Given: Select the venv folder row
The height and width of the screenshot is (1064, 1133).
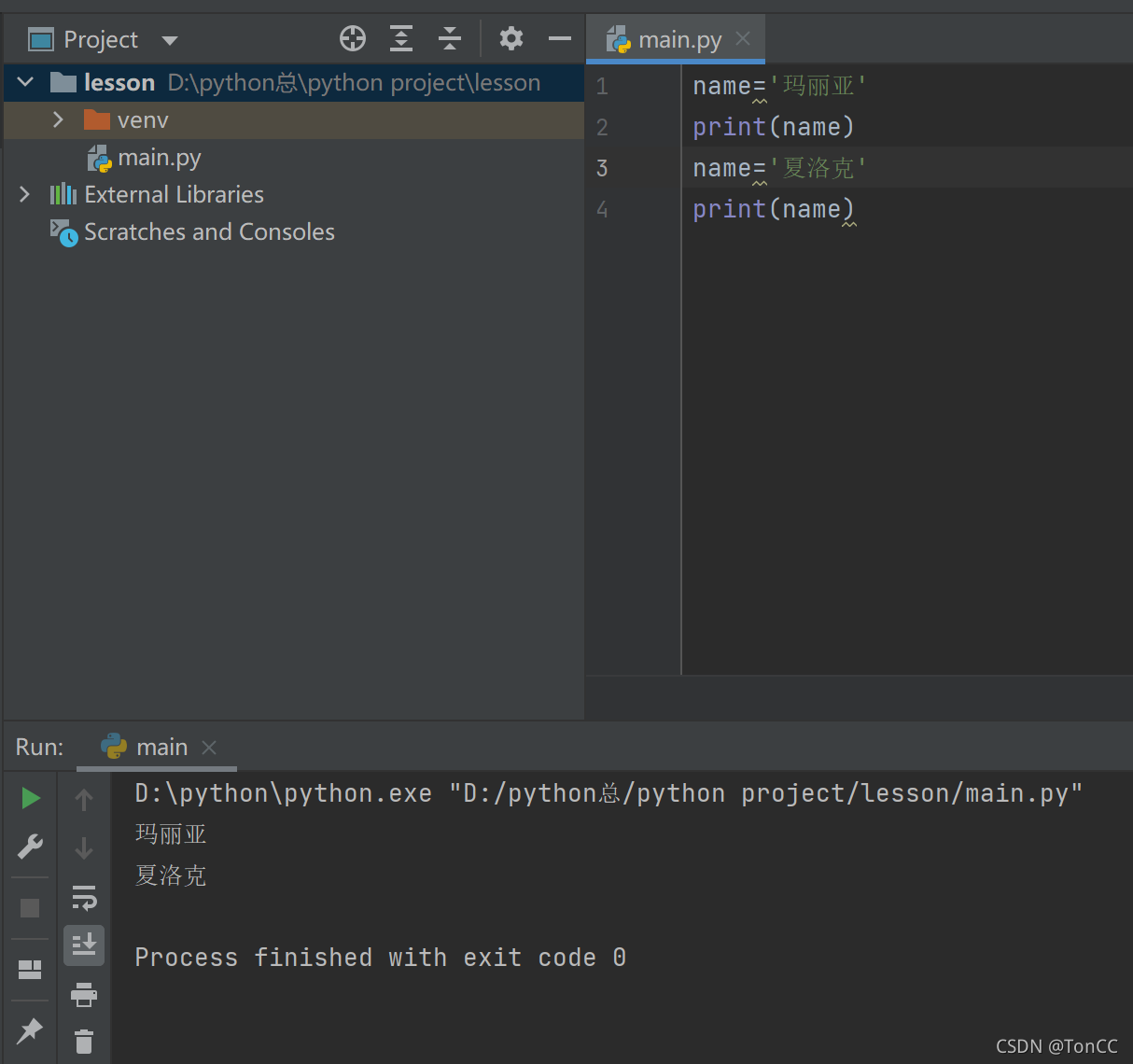Looking at the screenshot, I should [294, 120].
